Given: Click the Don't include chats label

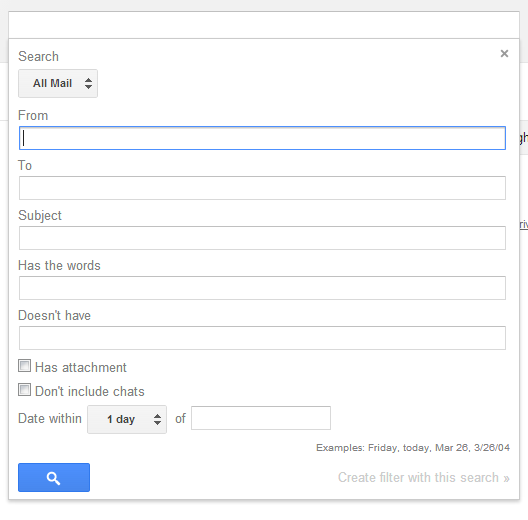Looking at the screenshot, I should pos(90,391).
